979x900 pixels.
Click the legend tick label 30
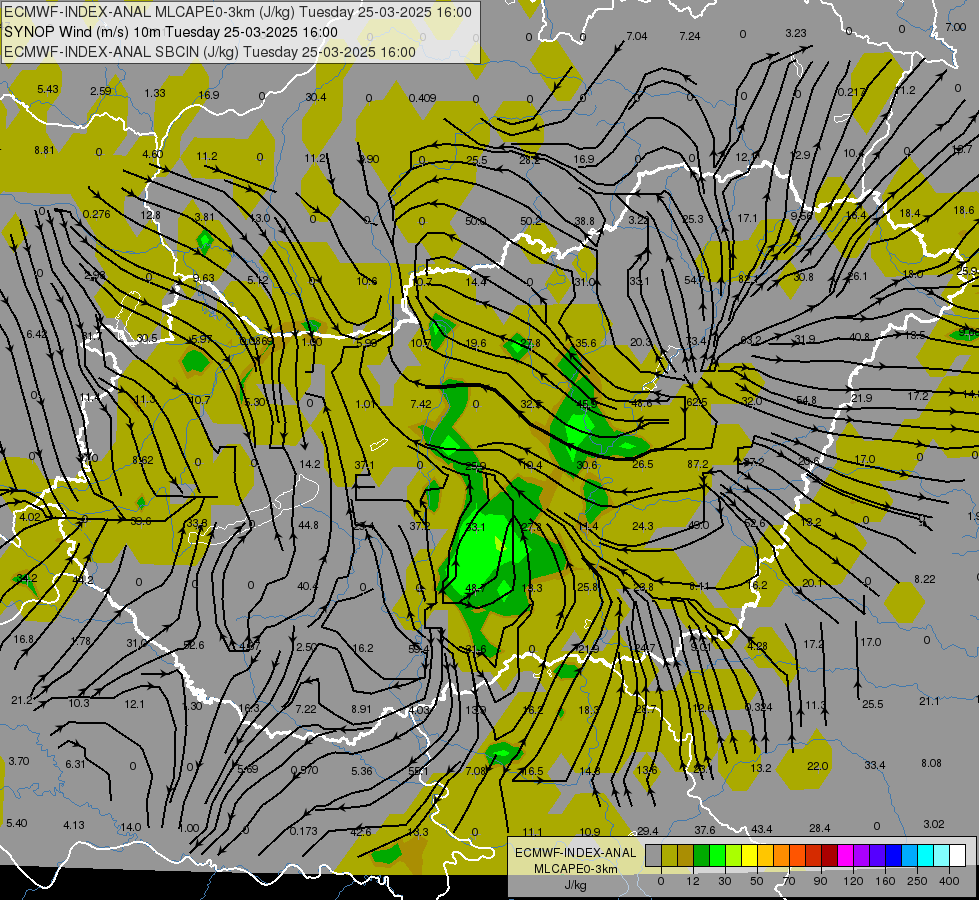coord(725,881)
